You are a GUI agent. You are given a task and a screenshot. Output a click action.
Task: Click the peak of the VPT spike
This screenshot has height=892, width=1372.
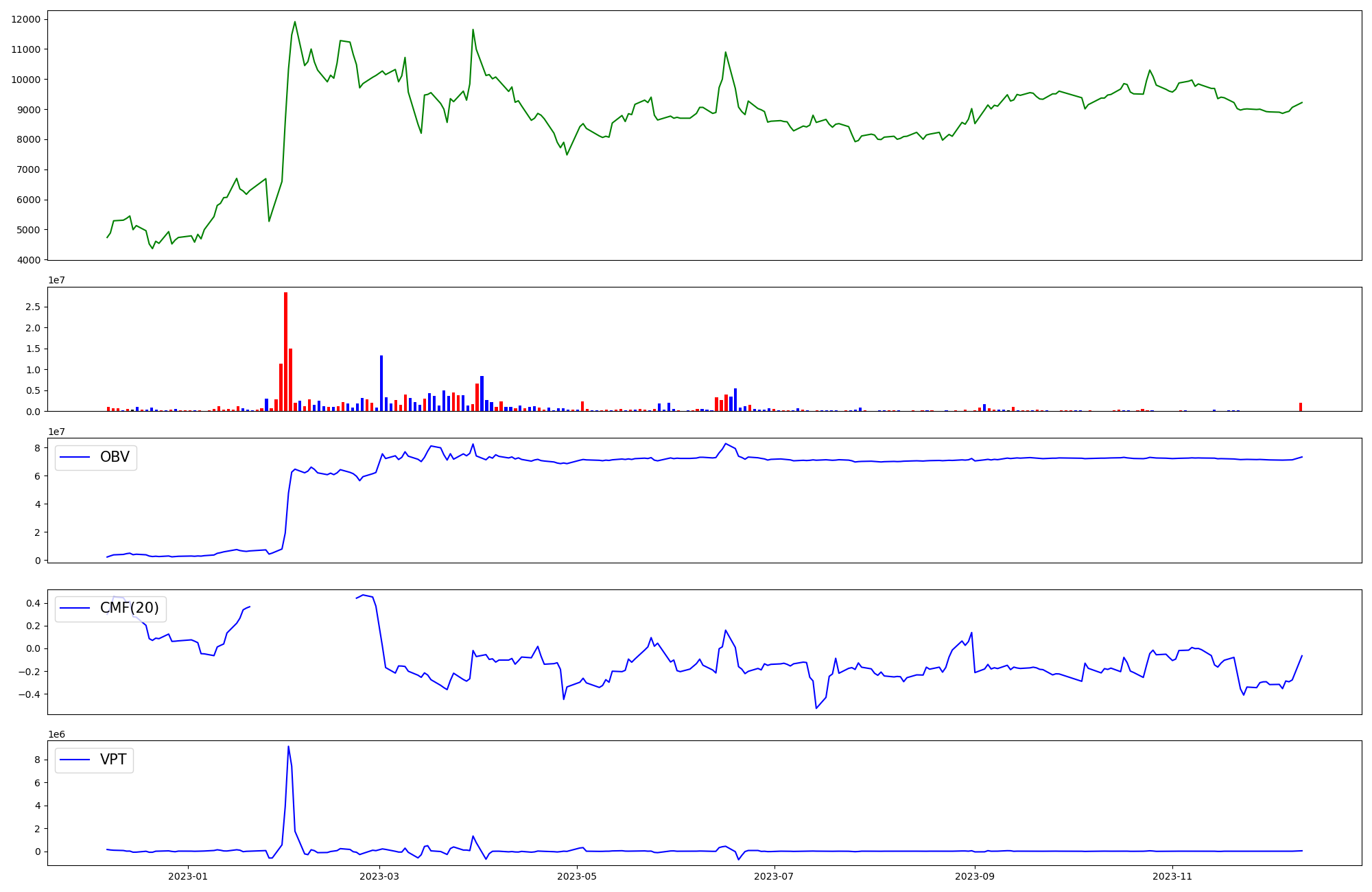click(x=288, y=747)
